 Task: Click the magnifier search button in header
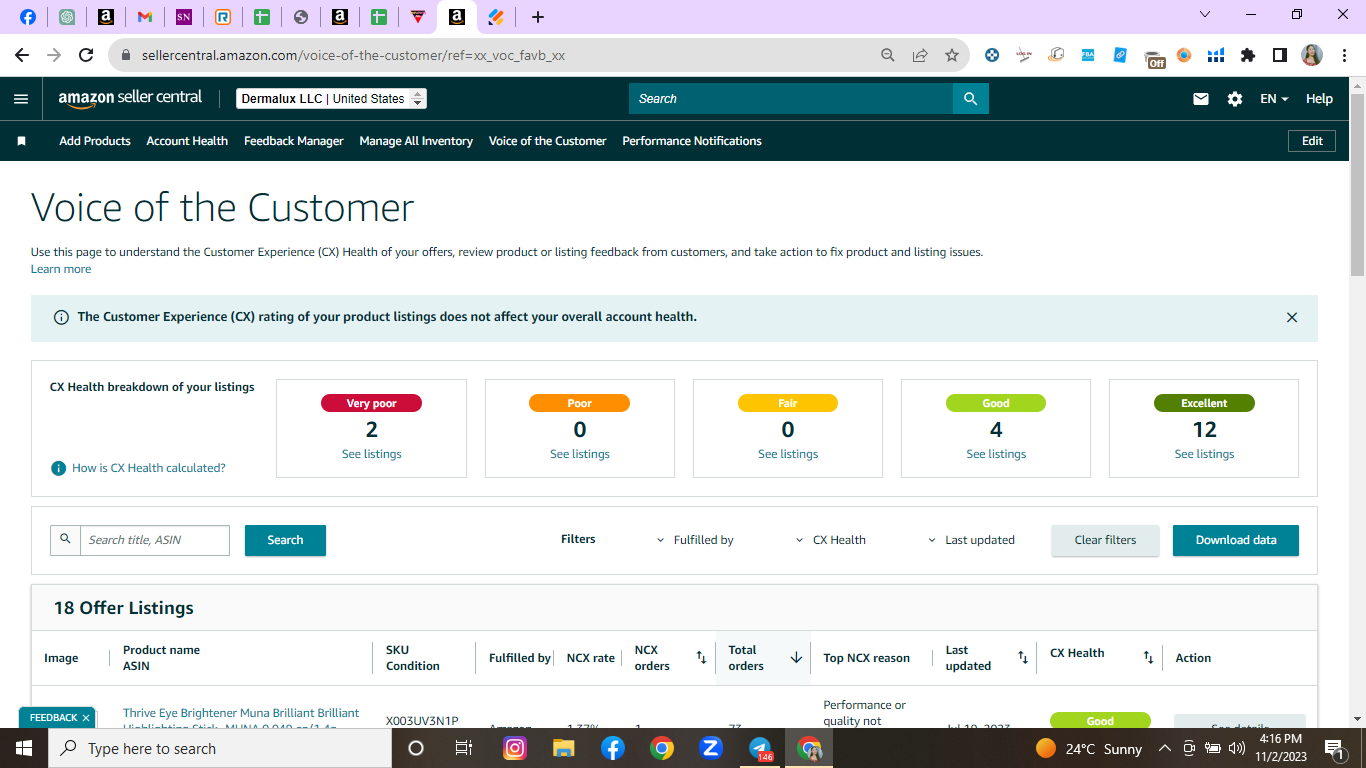click(970, 98)
